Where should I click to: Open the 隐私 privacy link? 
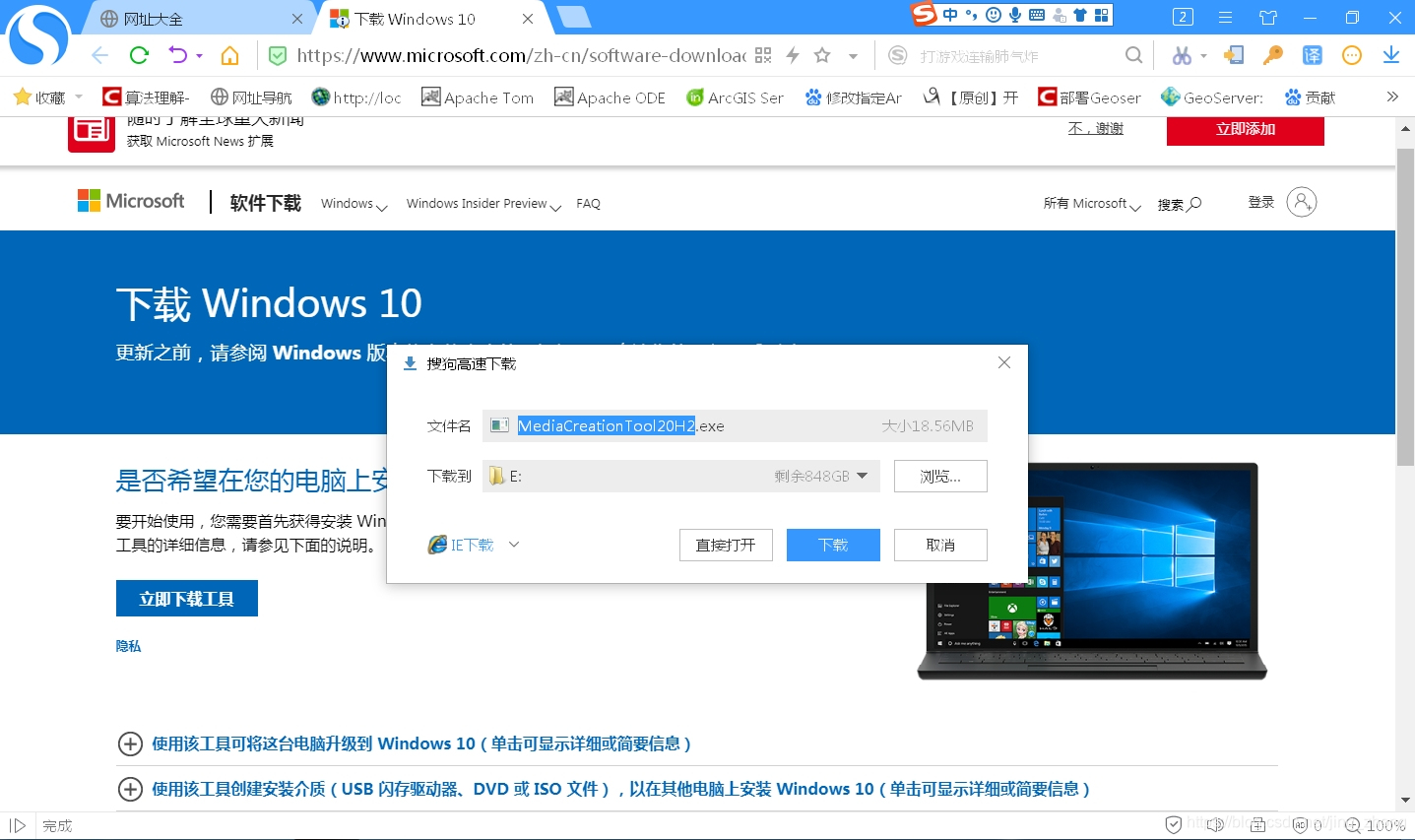pos(128,646)
